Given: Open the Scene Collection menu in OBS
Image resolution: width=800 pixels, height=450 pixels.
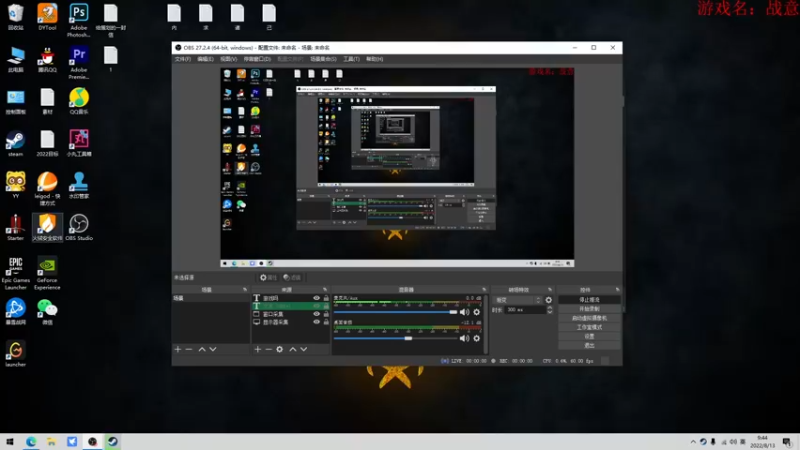Looking at the screenshot, I should [x=323, y=59].
